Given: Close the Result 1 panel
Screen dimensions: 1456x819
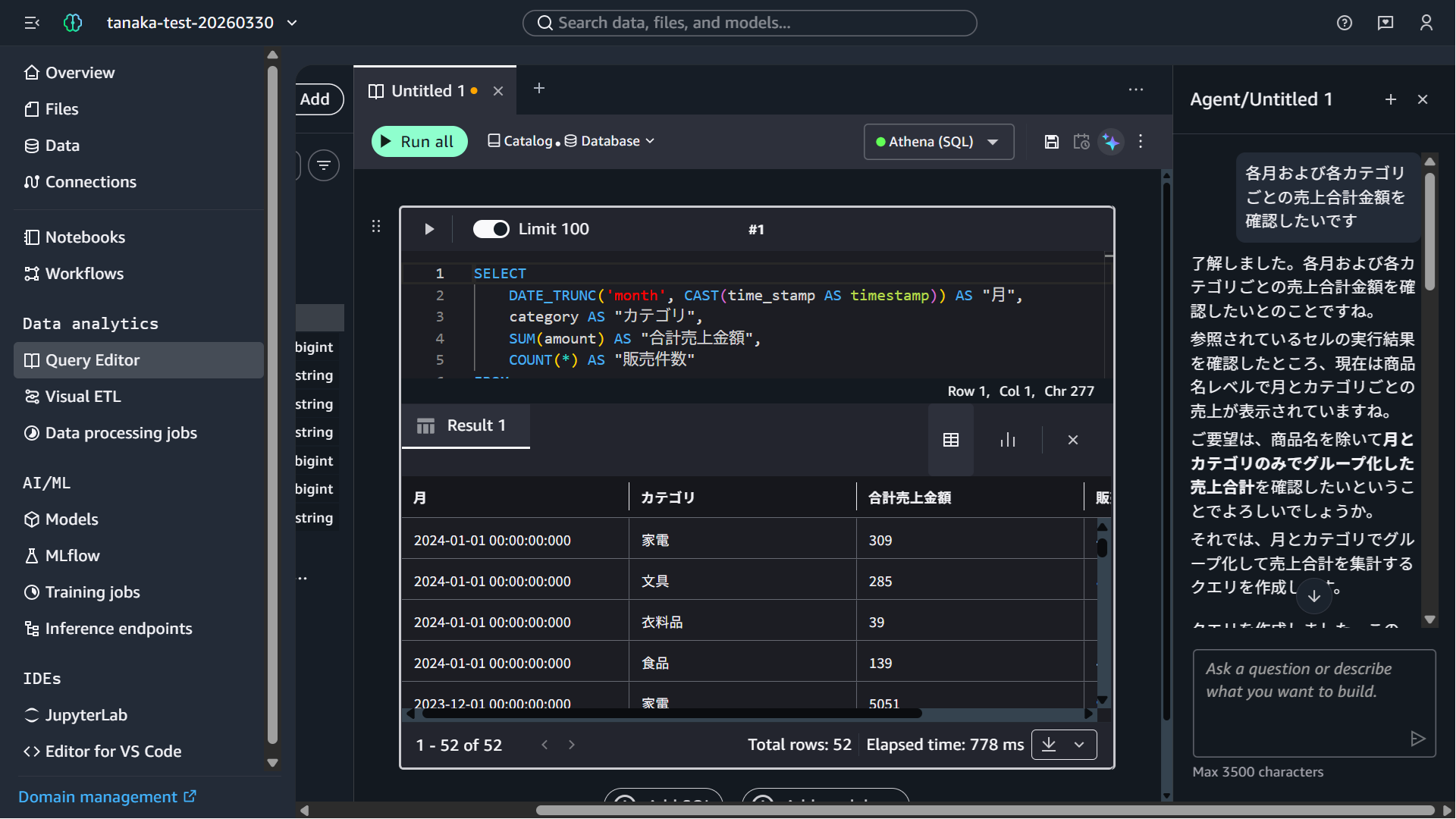Looking at the screenshot, I should [1073, 440].
